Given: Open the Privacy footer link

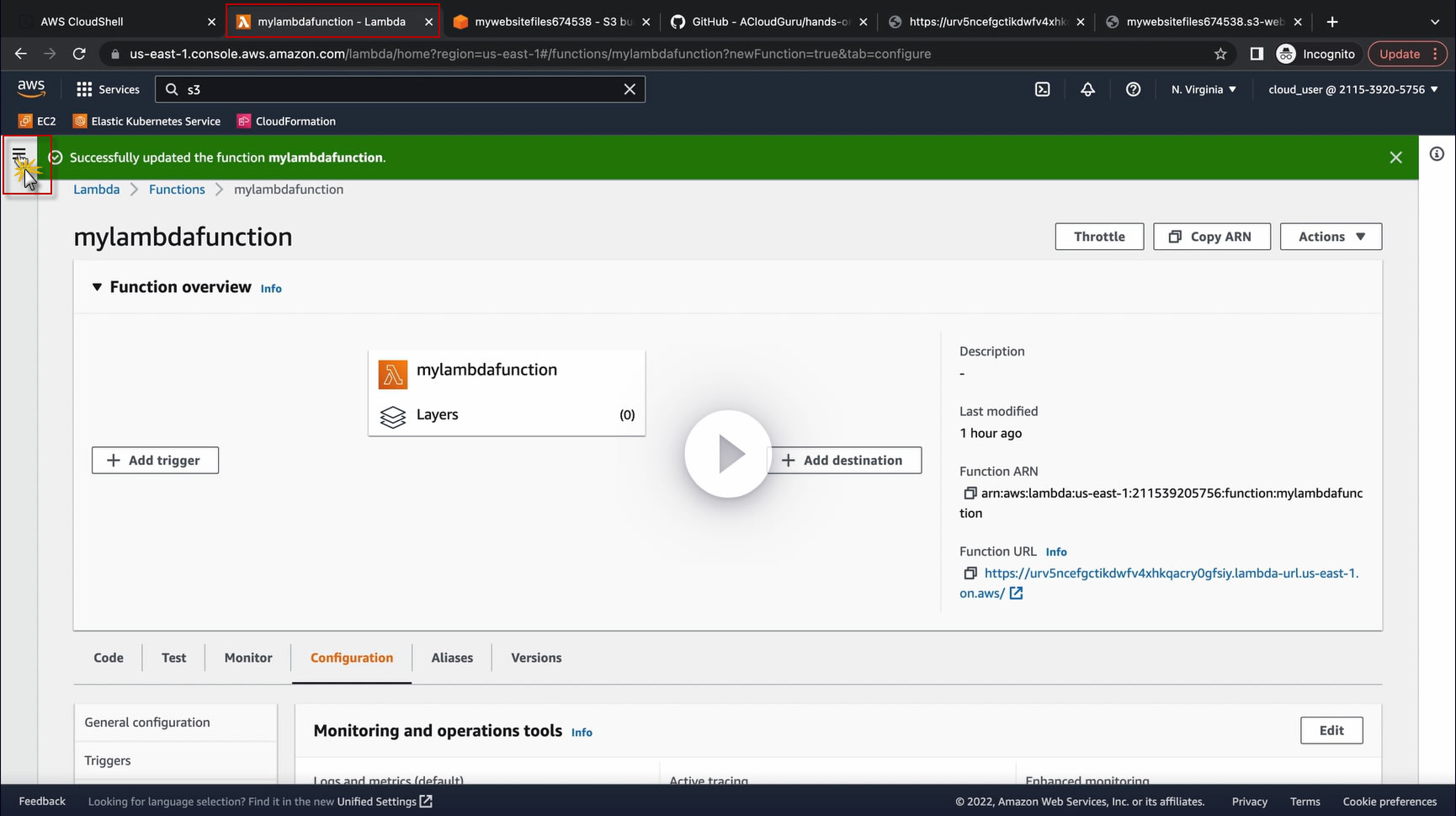Looking at the screenshot, I should [x=1250, y=802].
